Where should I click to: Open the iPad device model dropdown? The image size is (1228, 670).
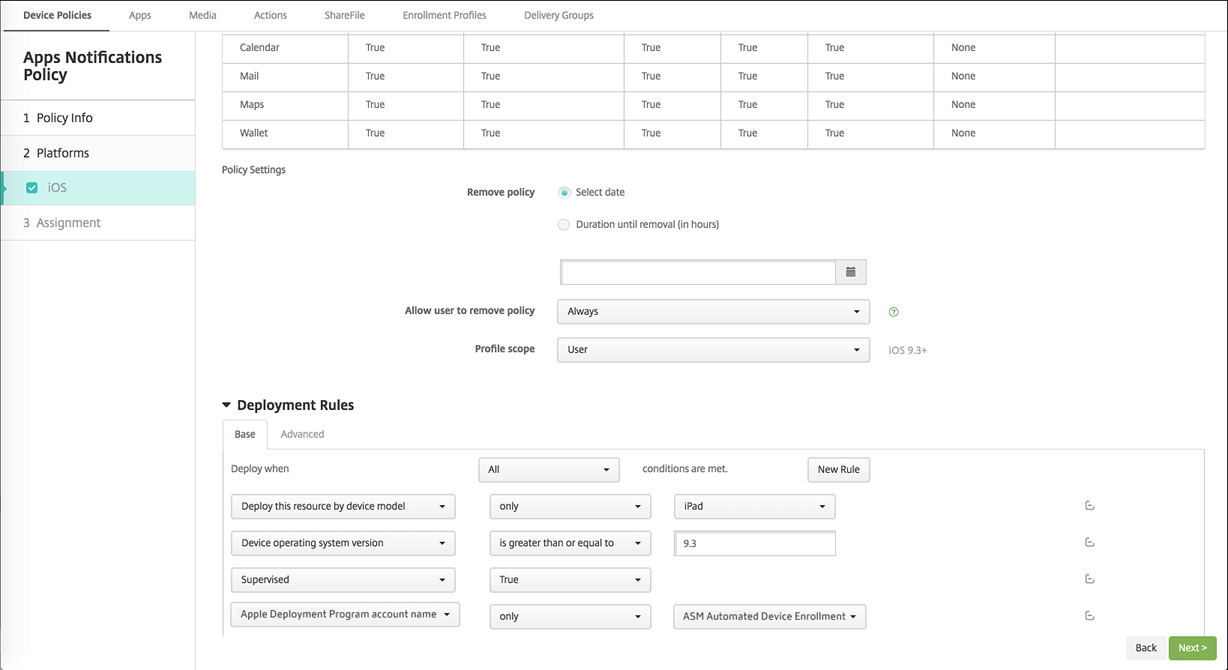pos(755,506)
